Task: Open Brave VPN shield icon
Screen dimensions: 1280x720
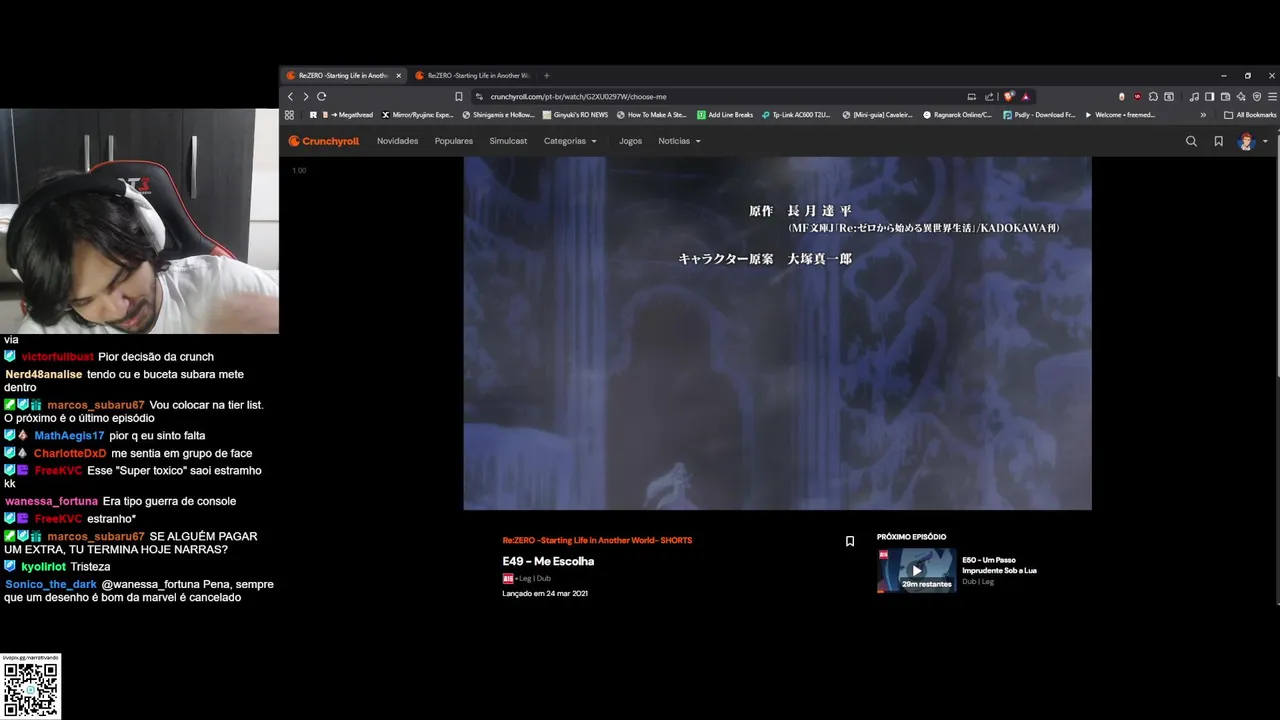Action: pyautogui.click(x=1257, y=96)
